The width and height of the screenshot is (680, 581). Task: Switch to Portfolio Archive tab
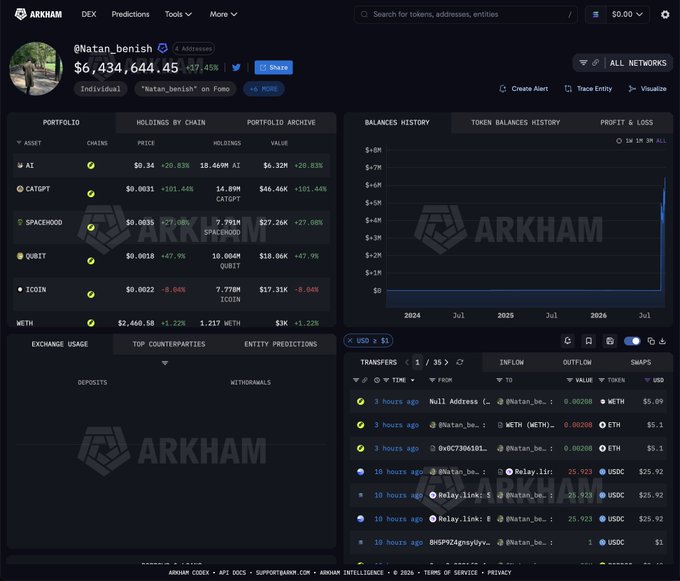[281, 123]
